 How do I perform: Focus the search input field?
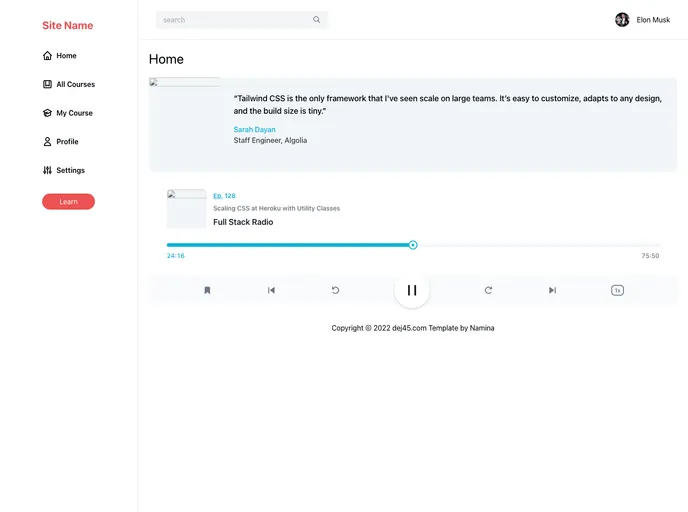(235, 20)
